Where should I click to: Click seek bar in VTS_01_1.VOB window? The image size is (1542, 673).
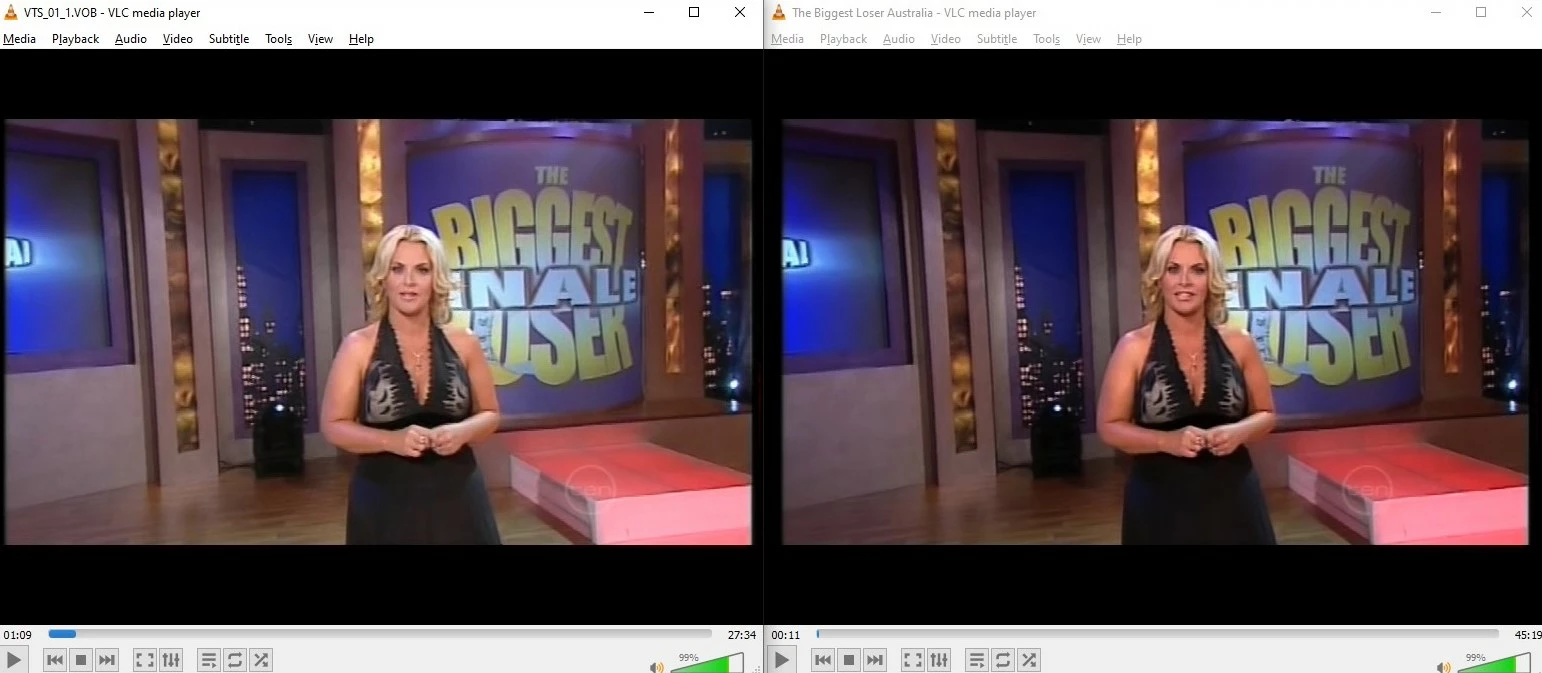(380, 634)
